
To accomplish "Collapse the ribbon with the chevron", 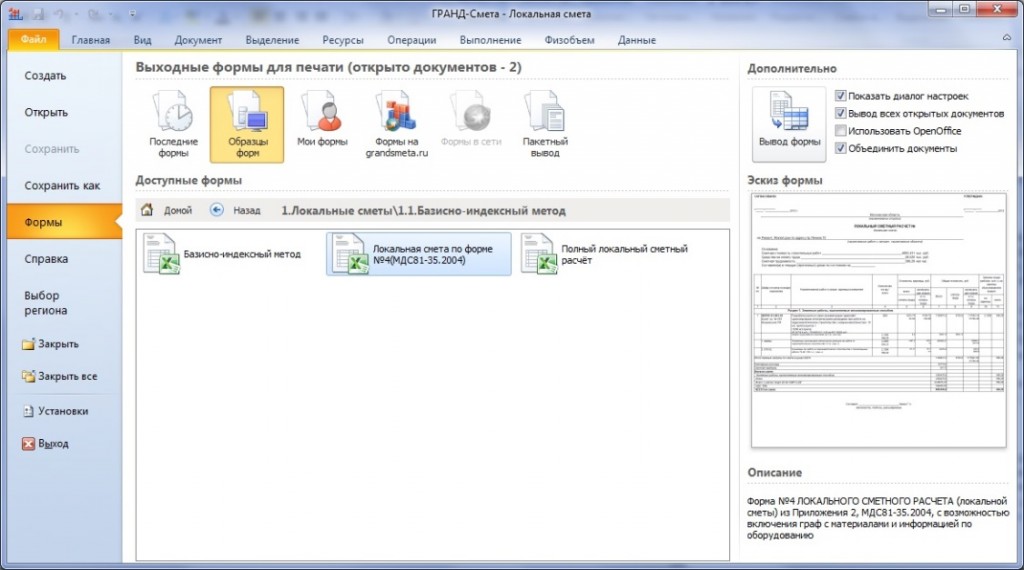I will [x=1006, y=38].
